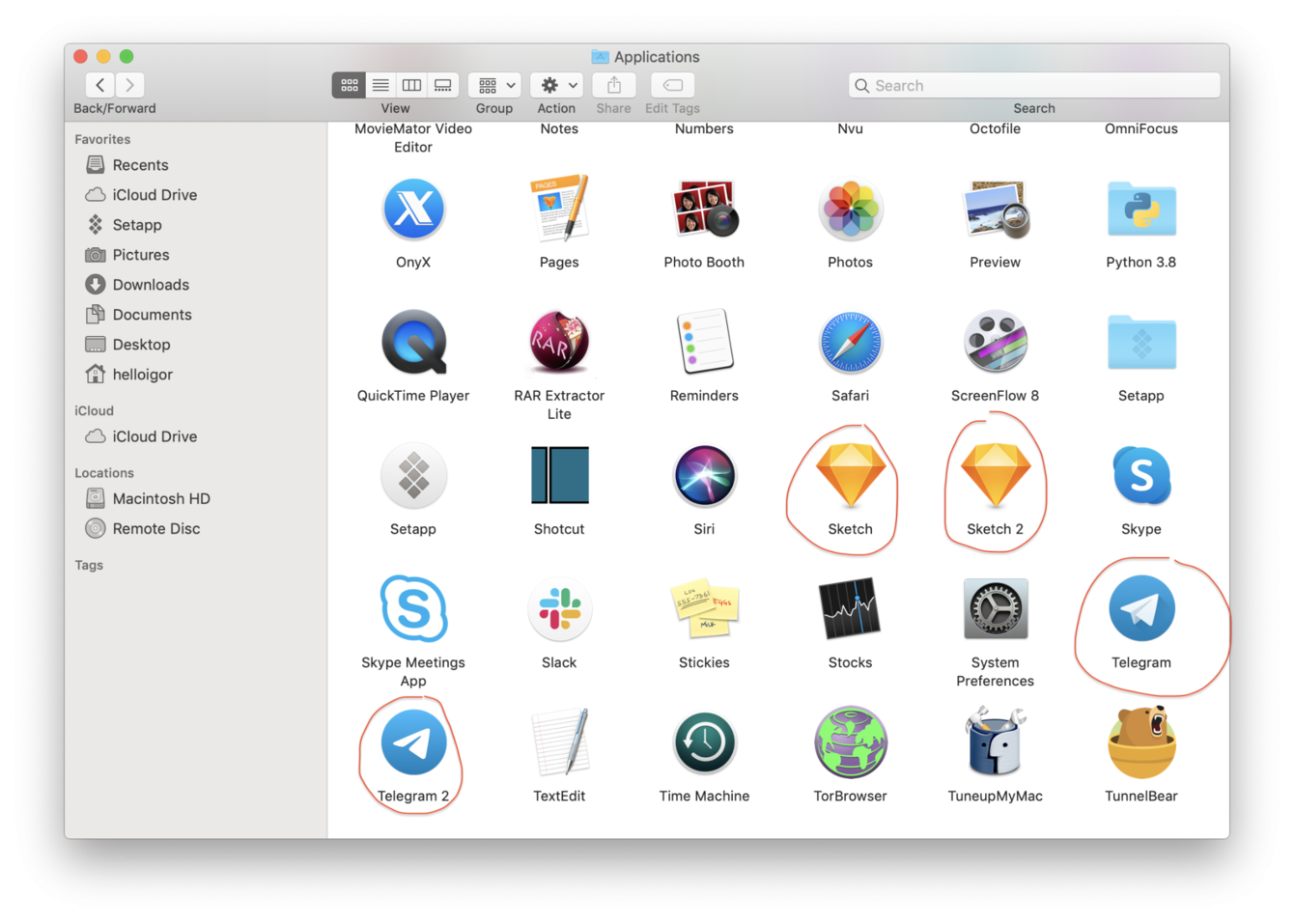Open Pictures in the sidebar
This screenshot has height=924, width=1294.
[141, 255]
